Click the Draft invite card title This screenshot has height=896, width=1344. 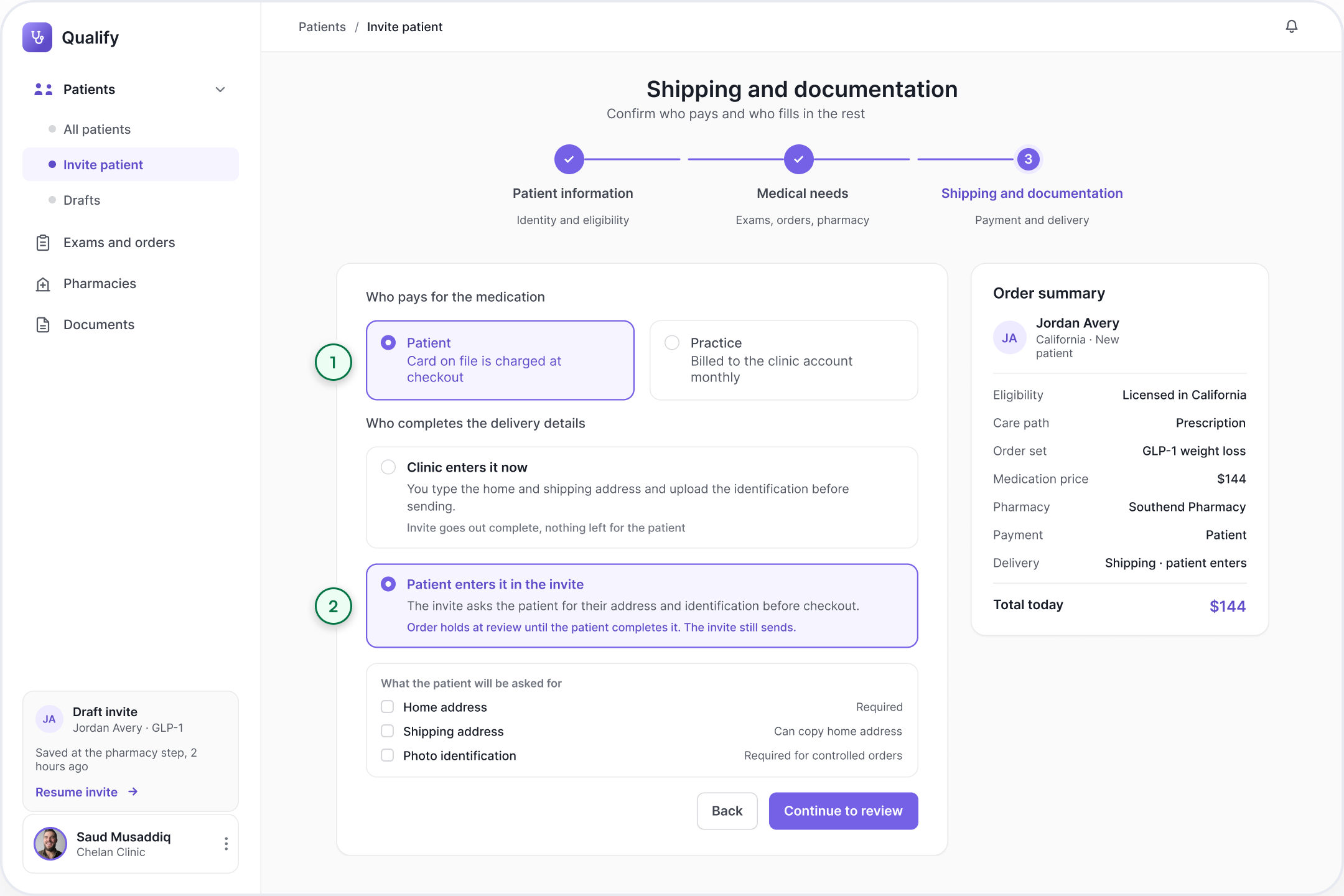click(105, 712)
